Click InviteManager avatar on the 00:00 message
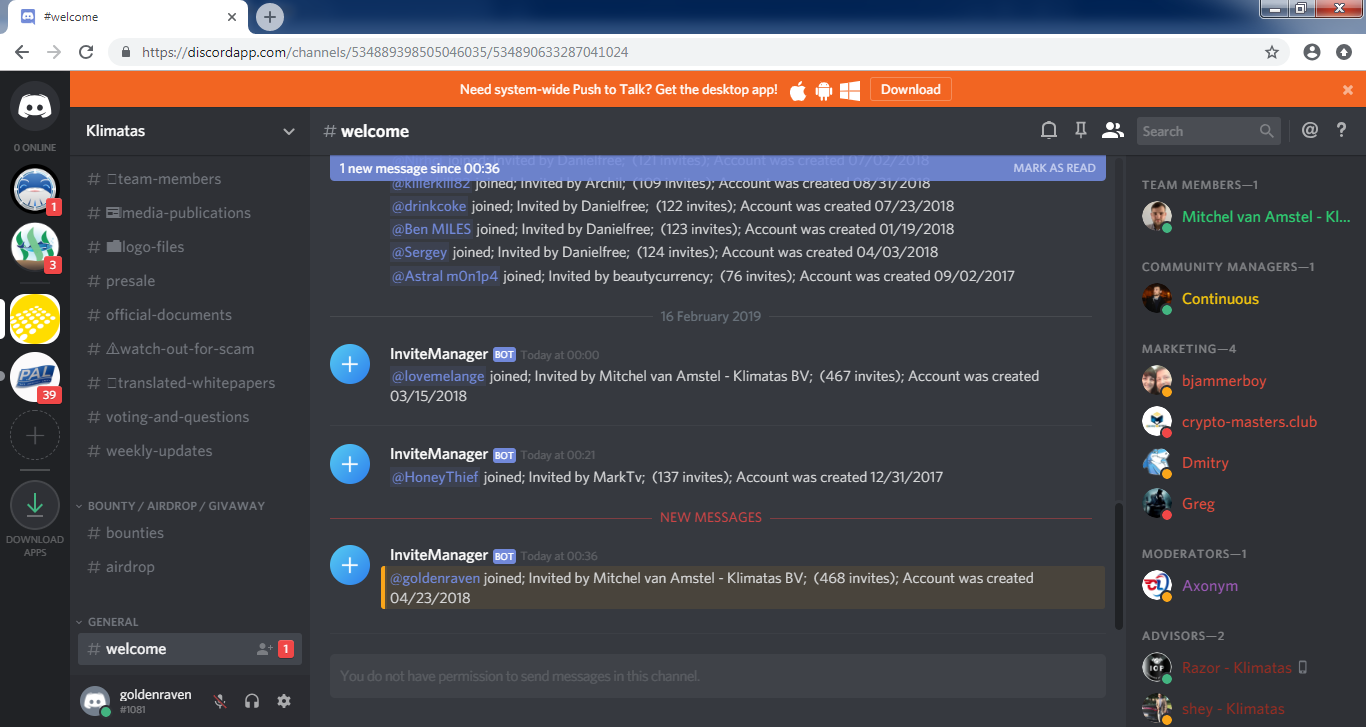Screen dimensions: 1366x727 [349, 364]
